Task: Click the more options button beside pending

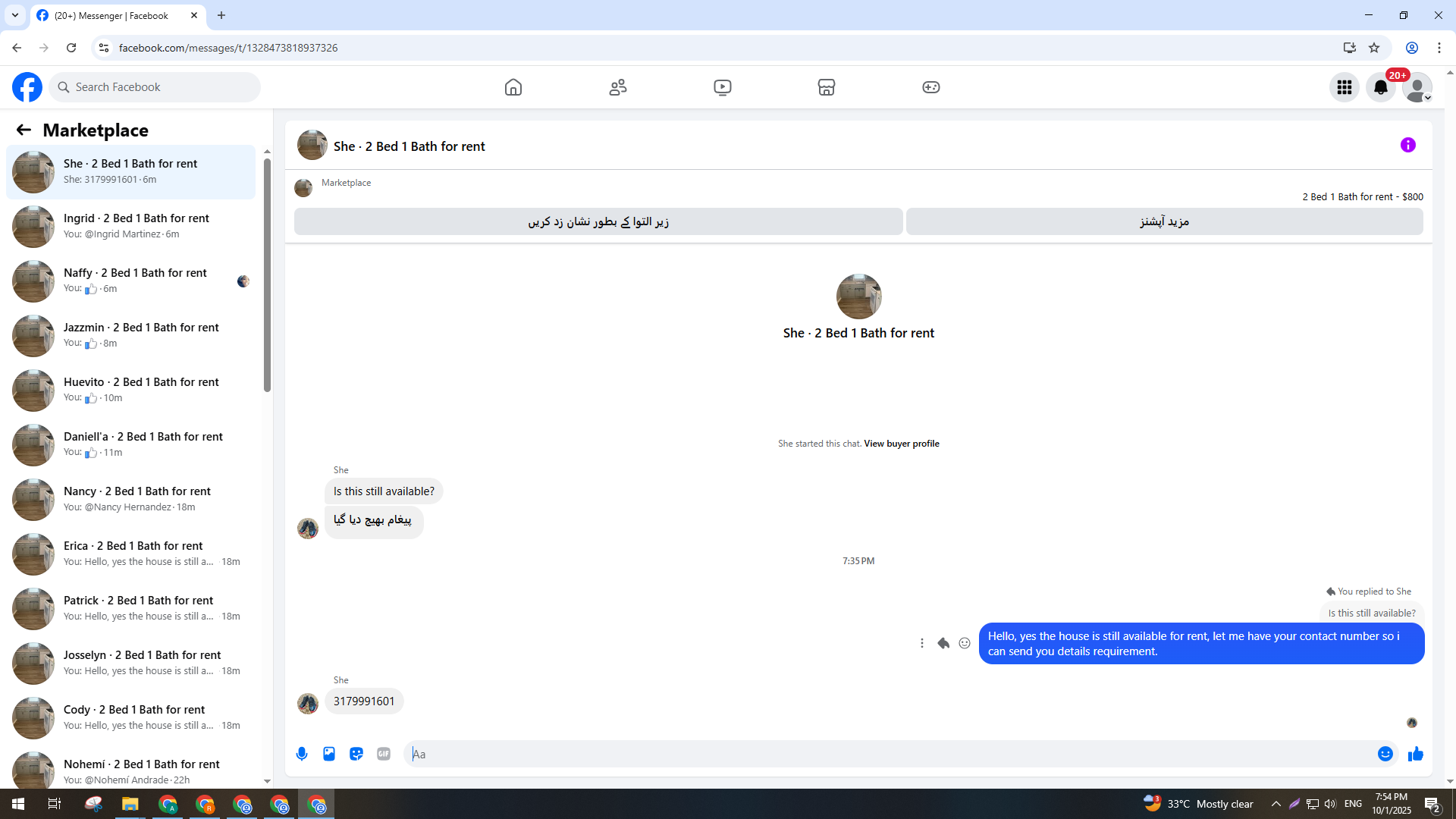Action: [x=1165, y=221]
